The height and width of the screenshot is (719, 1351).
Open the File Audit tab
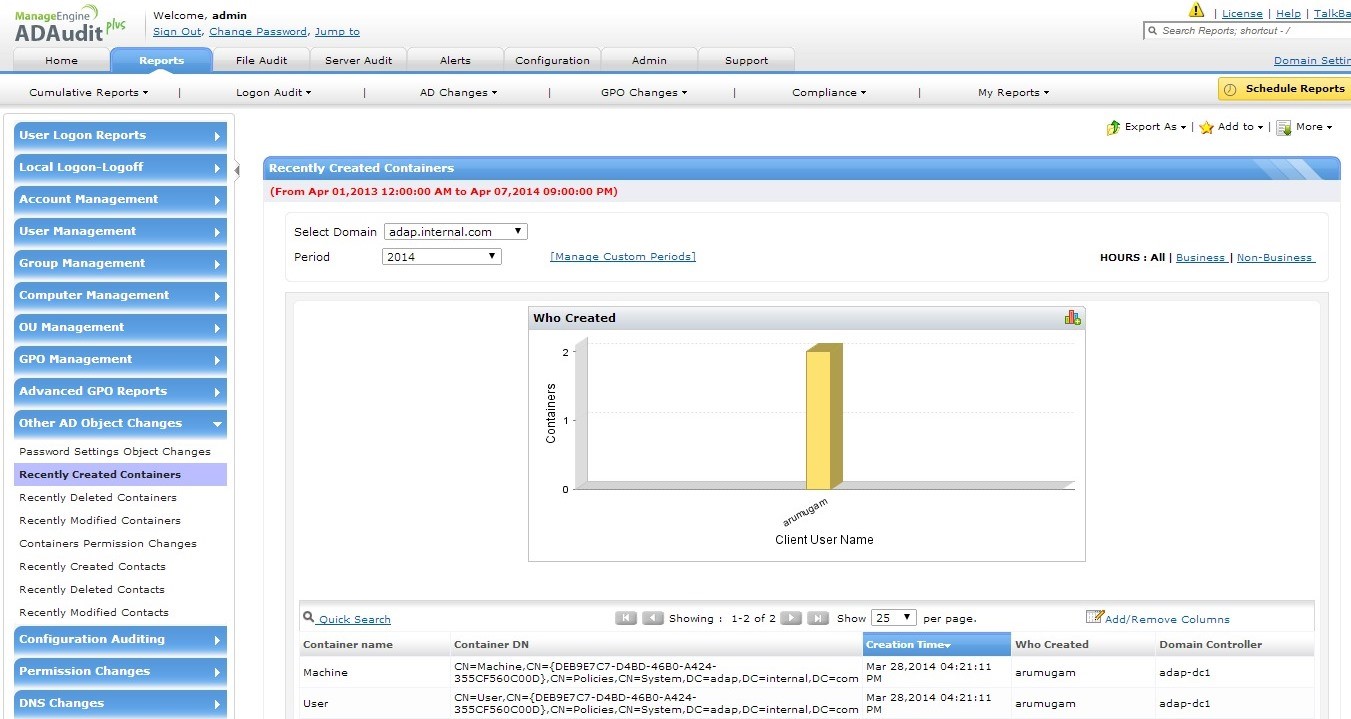(261, 60)
